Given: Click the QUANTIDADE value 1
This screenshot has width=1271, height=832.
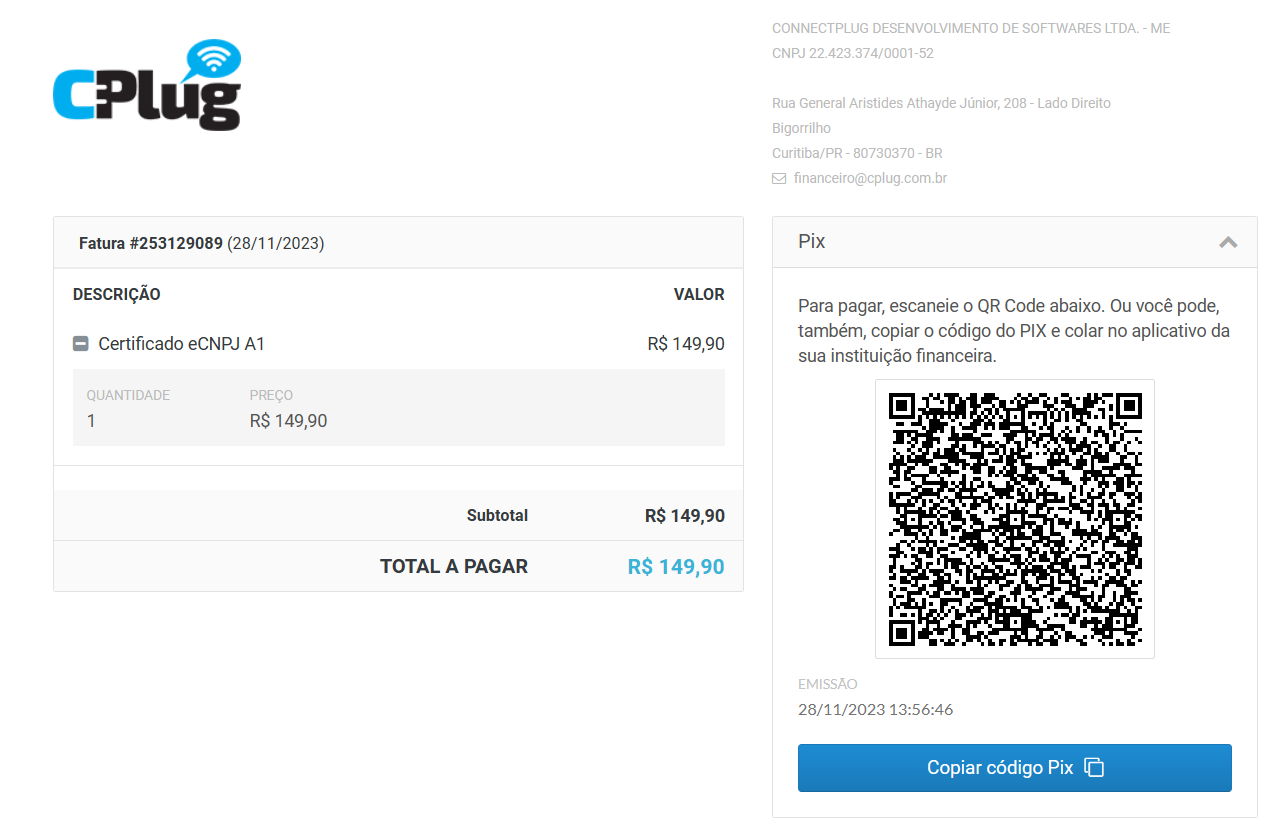Looking at the screenshot, I should pyautogui.click(x=91, y=421).
